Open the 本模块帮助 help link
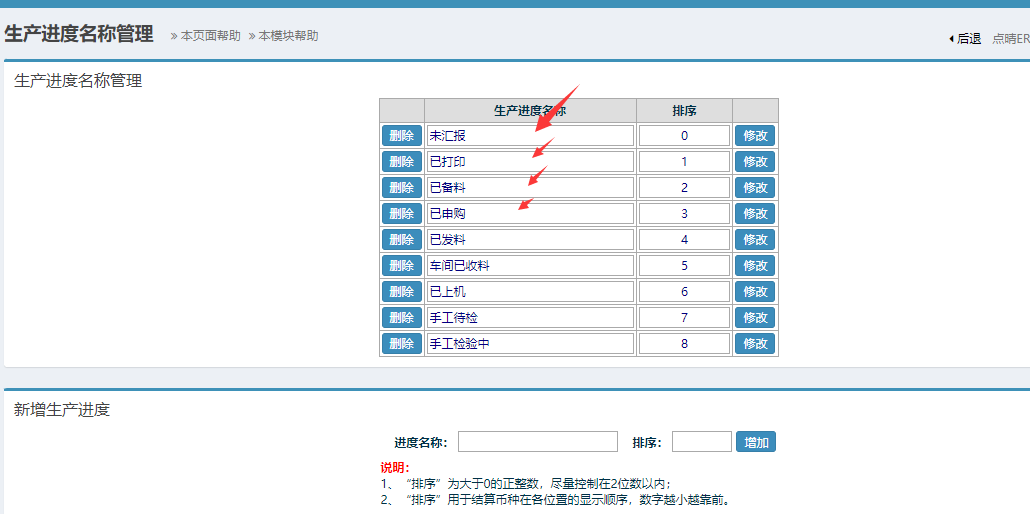Viewport: 1030px width, 514px height. click(288, 36)
